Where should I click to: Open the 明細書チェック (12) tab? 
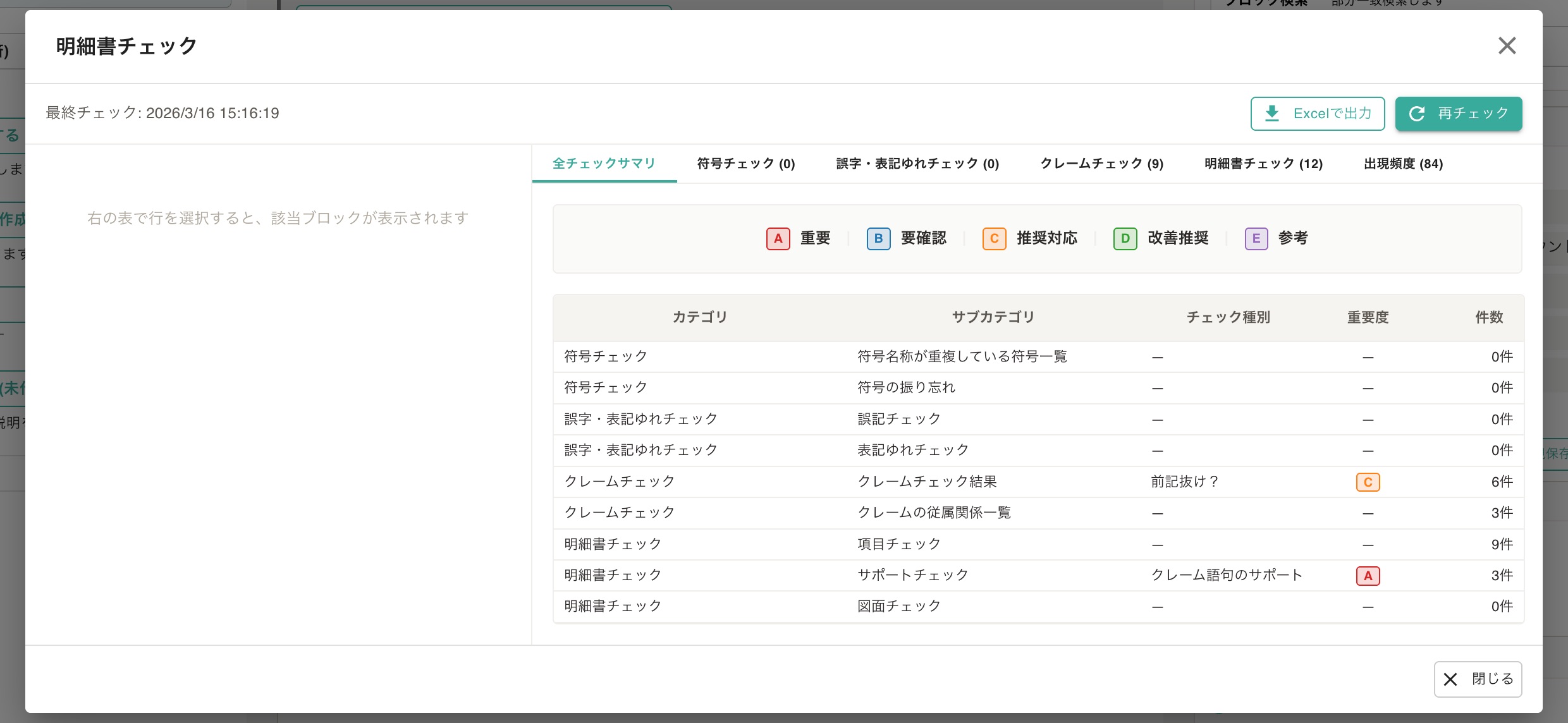[1263, 164]
